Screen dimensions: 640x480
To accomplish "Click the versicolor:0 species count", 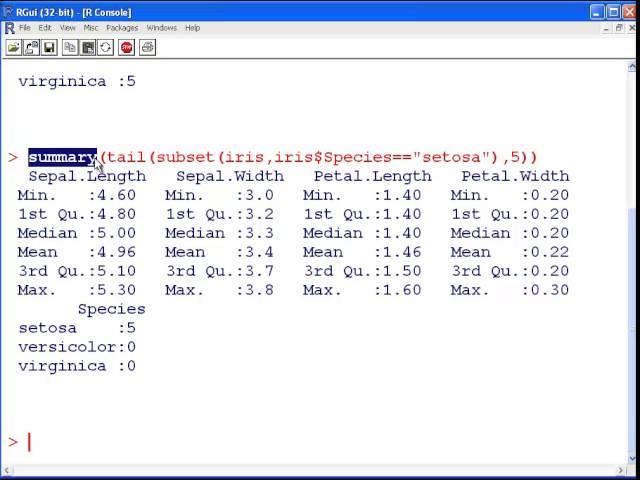I will tap(77, 347).
